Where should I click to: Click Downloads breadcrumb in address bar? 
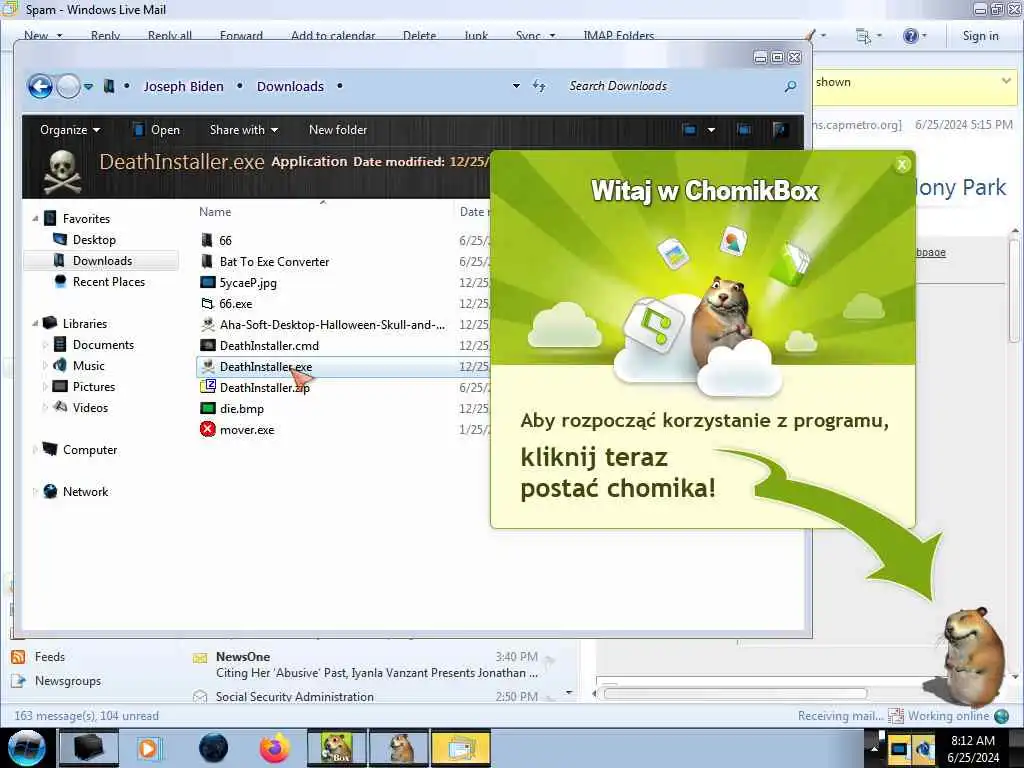290,86
